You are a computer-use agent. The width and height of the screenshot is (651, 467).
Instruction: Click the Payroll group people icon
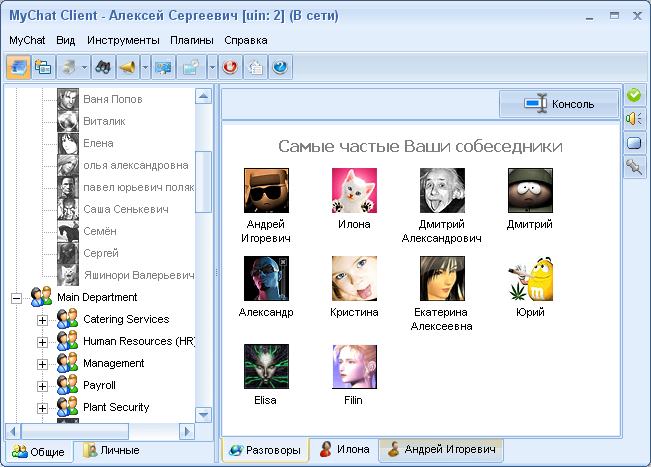(67, 385)
